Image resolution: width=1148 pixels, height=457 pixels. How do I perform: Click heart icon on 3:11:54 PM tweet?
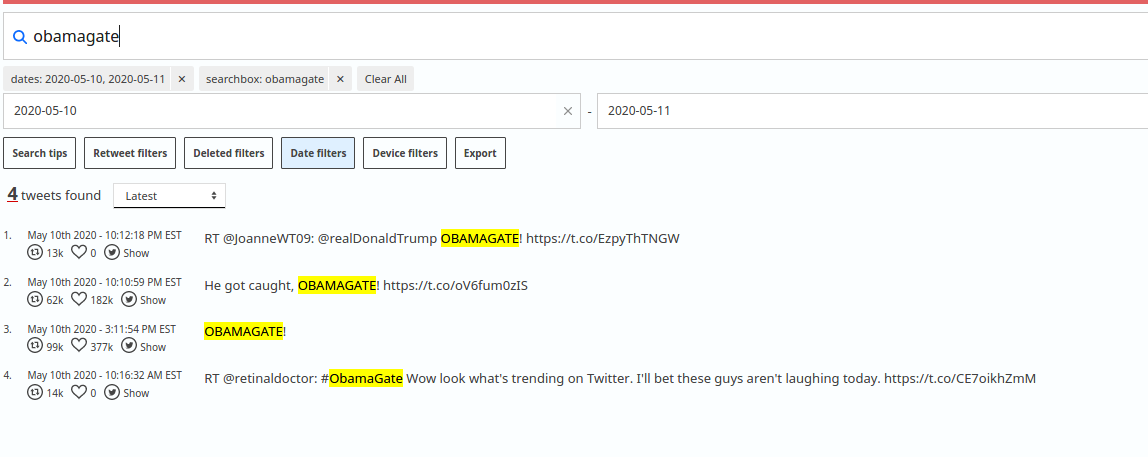coord(78,346)
